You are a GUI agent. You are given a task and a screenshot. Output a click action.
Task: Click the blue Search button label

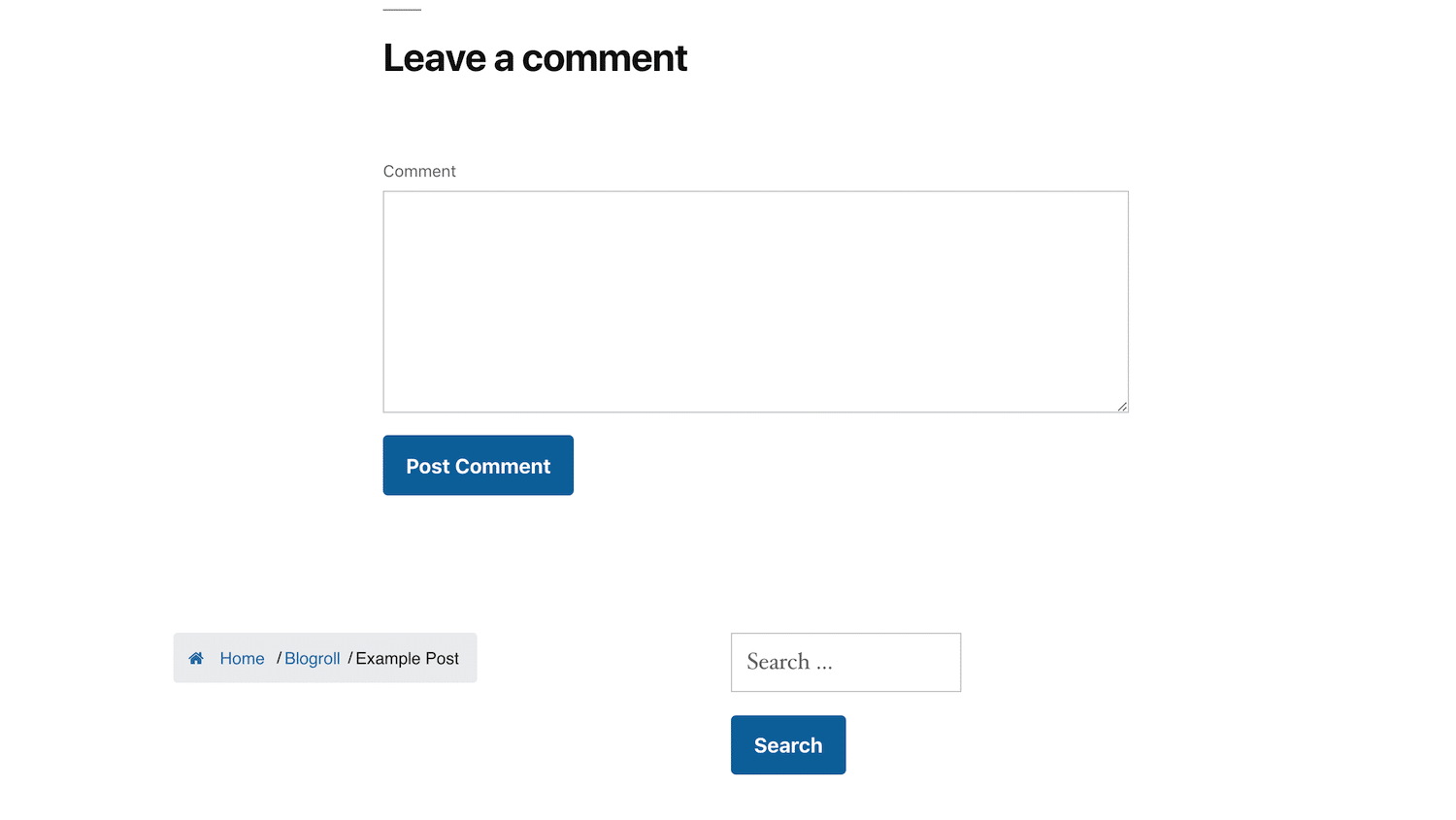pos(787,744)
